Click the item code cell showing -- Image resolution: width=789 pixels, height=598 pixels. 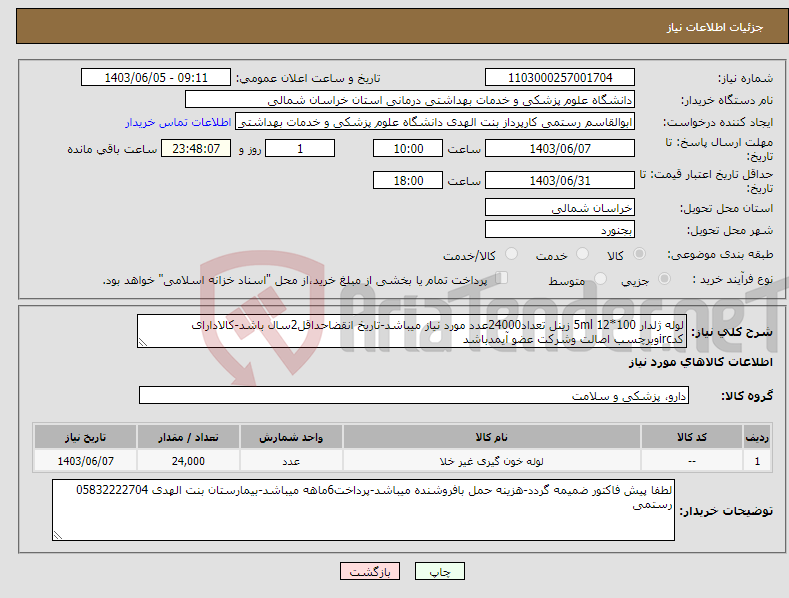(x=692, y=461)
